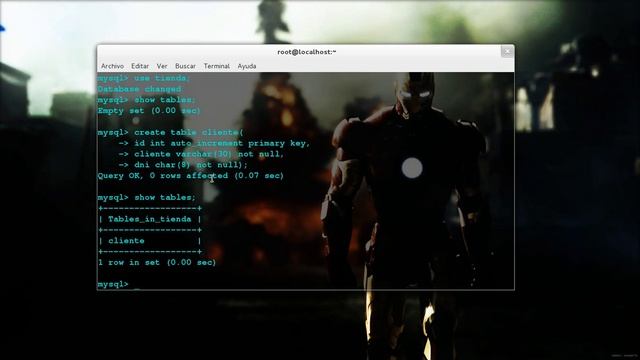Image resolution: width=640 pixels, height=360 pixels.
Task: Open the Buscar menu
Action: coord(185,66)
